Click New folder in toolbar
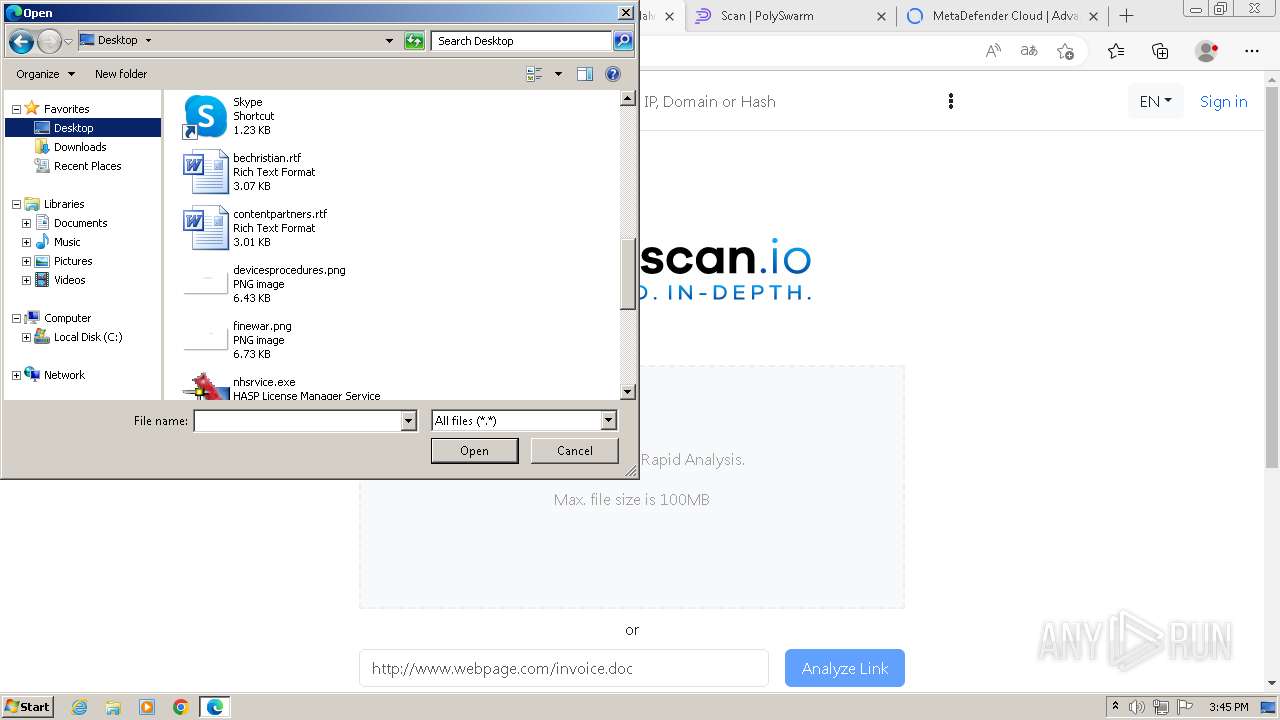This screenshot has height=720, width=1280. [x=121, y=74]
